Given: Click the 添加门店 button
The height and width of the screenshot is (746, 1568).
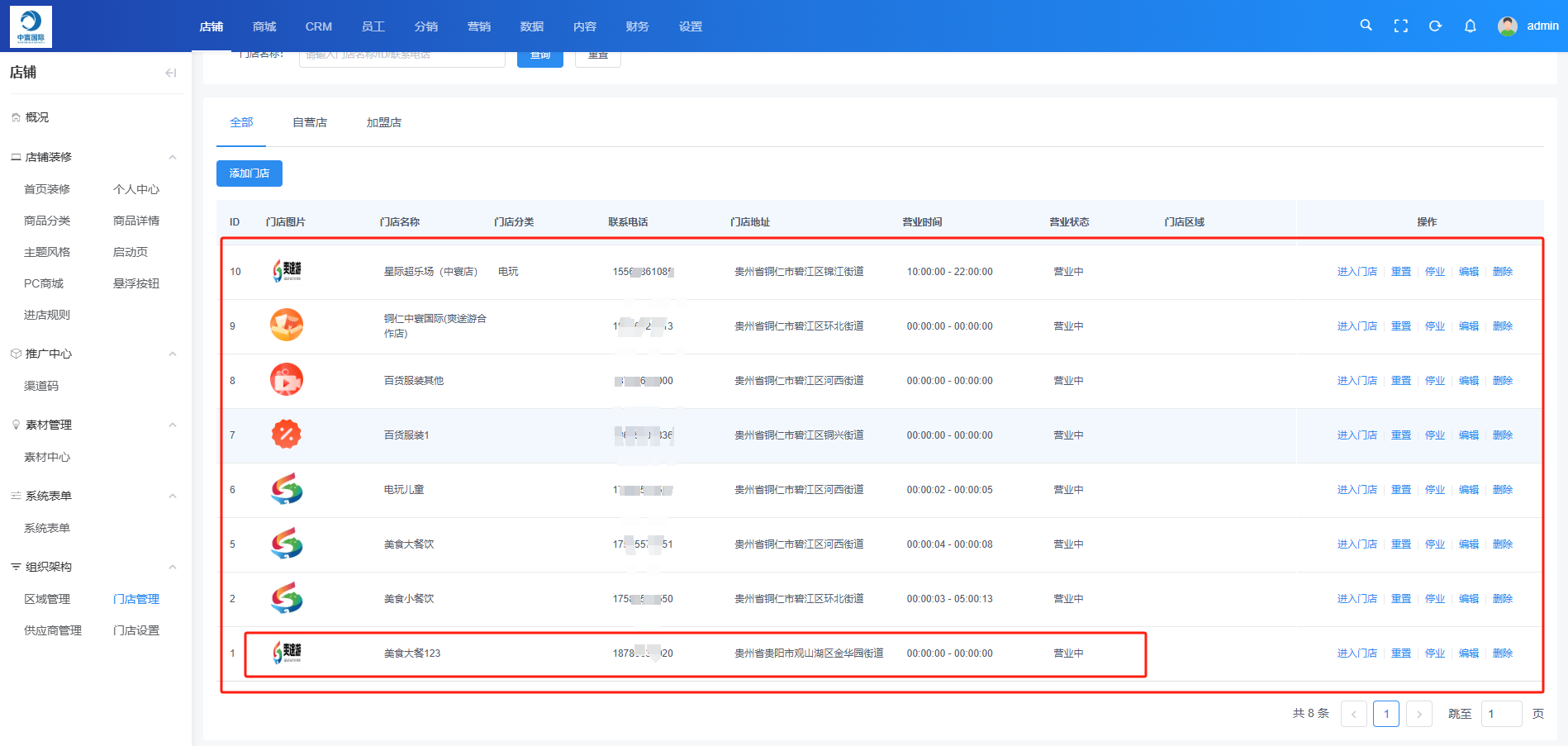Looking at the screenshot, I should 249,173.
